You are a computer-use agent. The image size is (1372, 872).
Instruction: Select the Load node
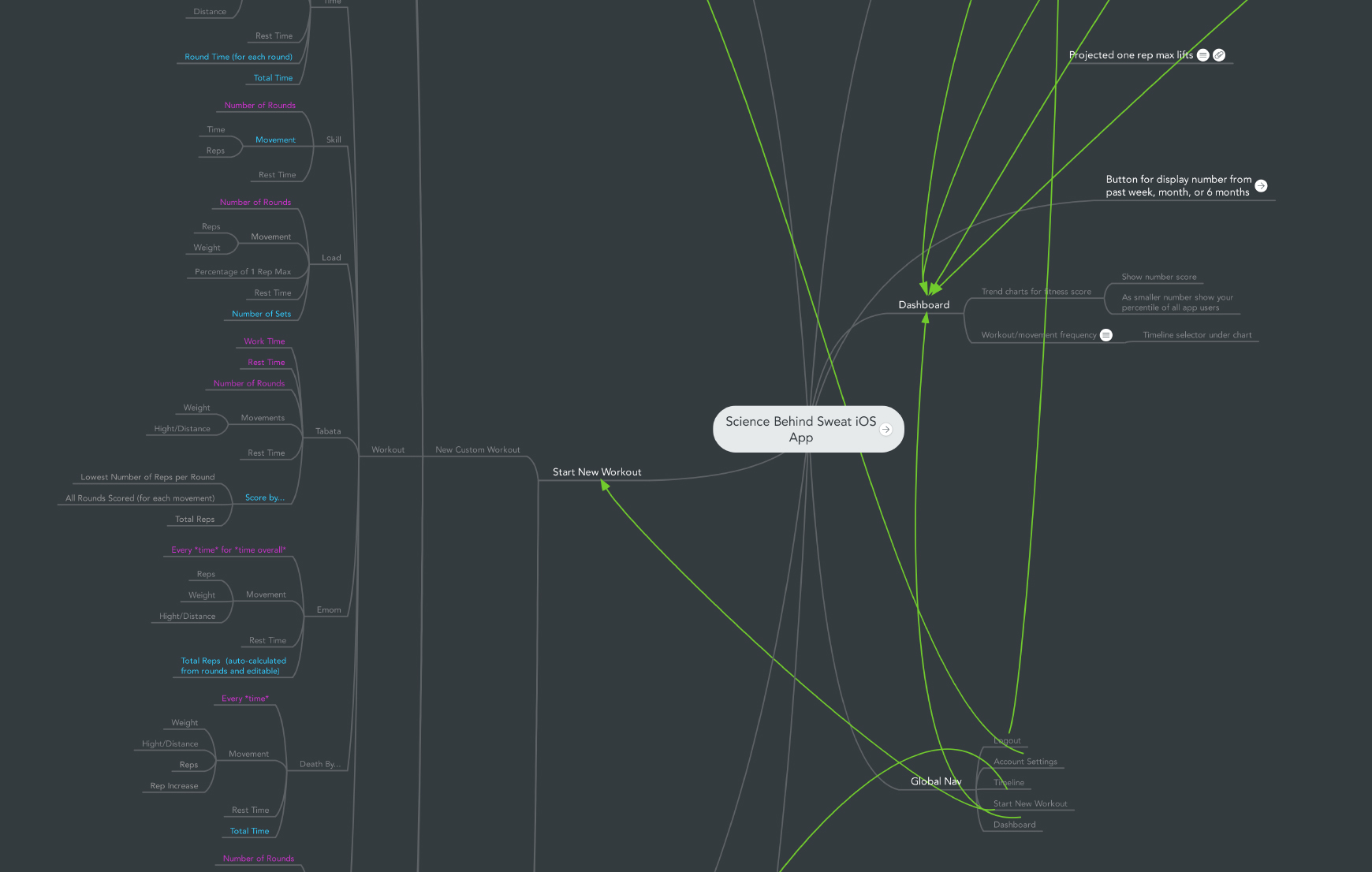(x=331, y=258)
